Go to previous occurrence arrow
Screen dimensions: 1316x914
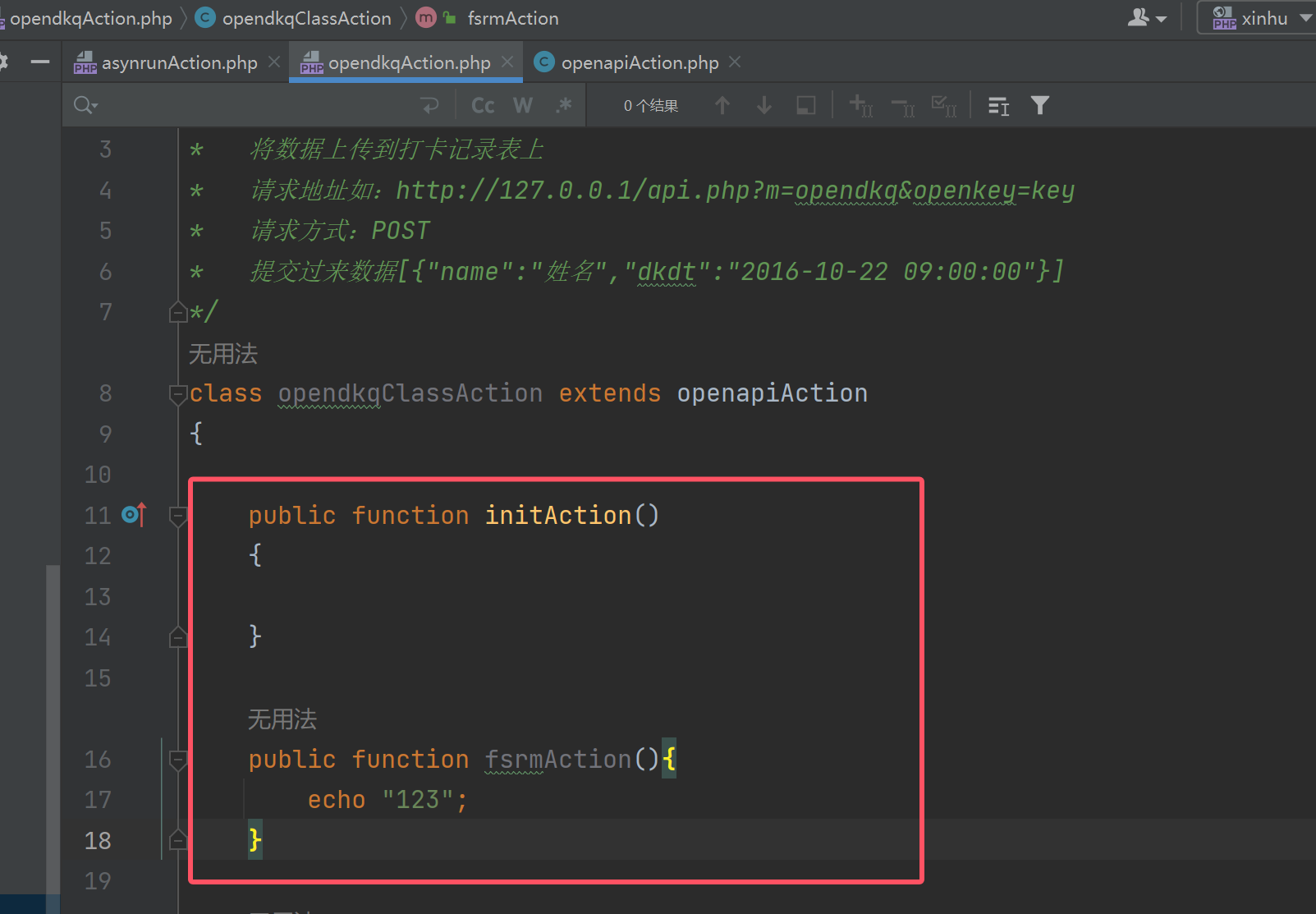pos(722,105)
